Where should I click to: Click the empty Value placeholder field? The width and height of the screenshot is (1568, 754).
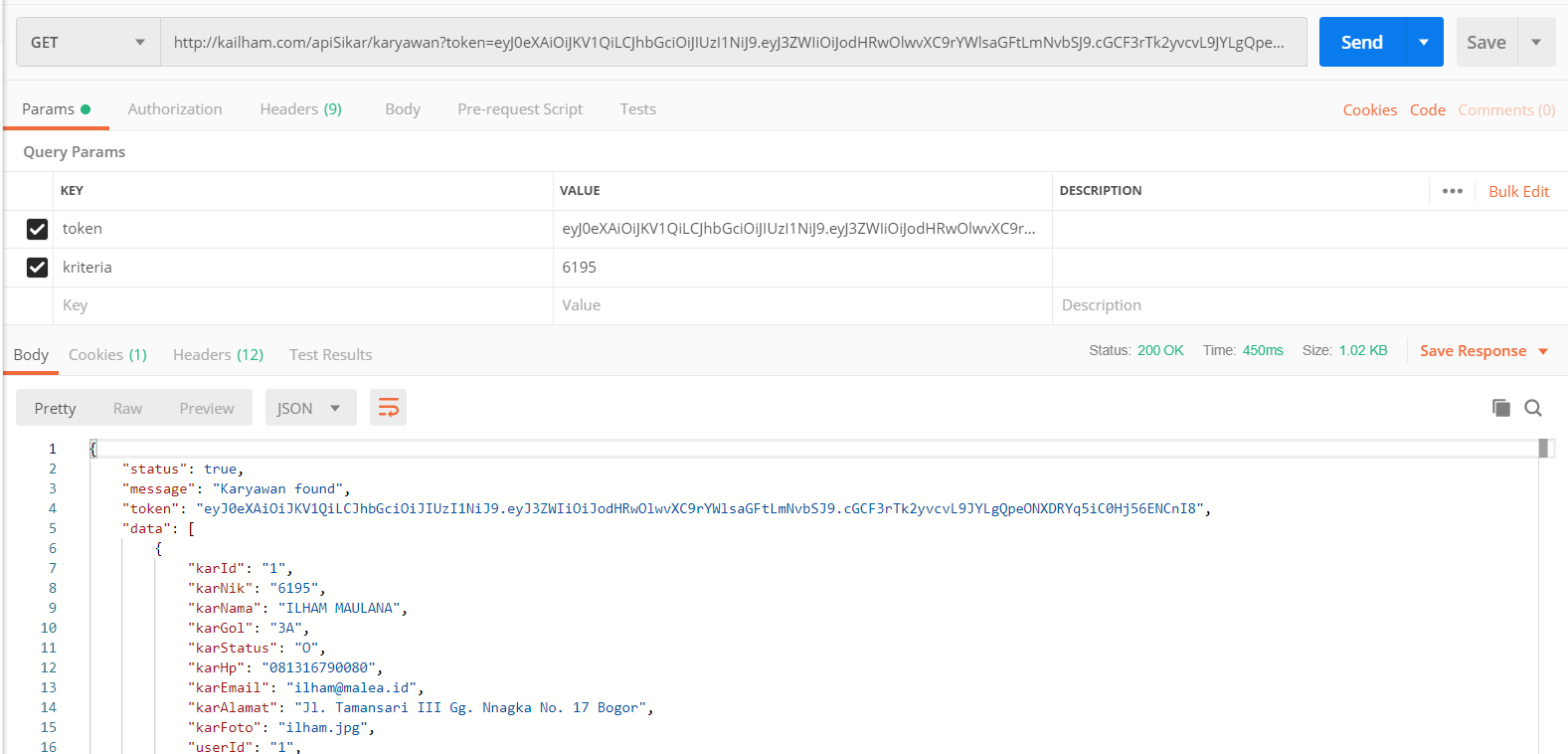point(802,305)
